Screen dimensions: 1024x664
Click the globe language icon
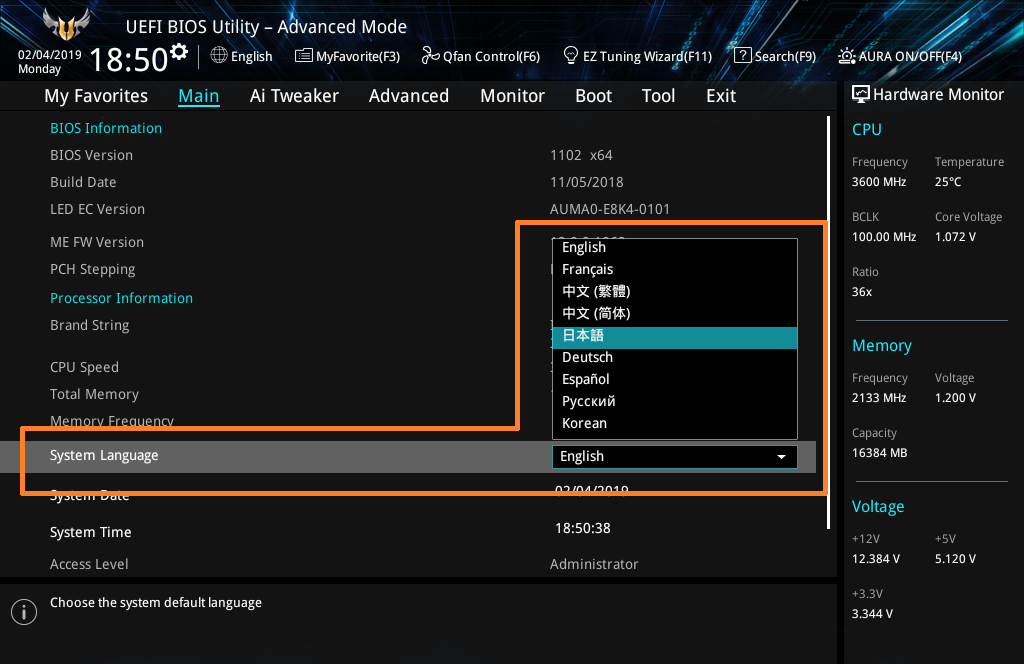(x=219, y=55)
